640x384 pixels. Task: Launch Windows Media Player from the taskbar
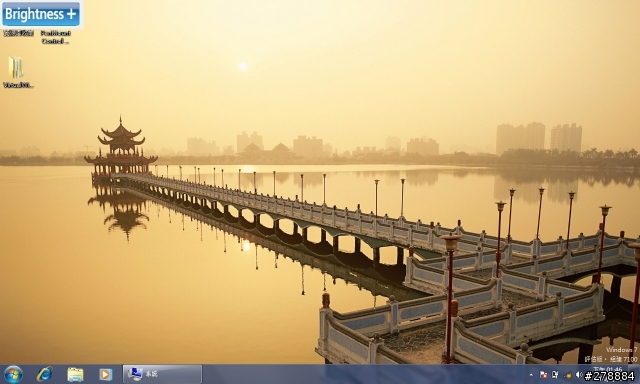[105, 374]
